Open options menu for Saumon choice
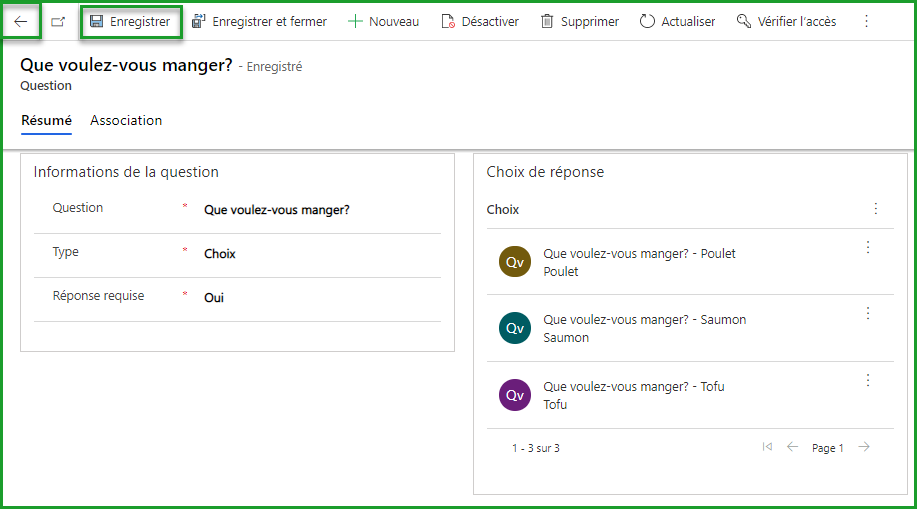Image resolution: width=917 pixels, height=509 pixels. coord(867,313)
